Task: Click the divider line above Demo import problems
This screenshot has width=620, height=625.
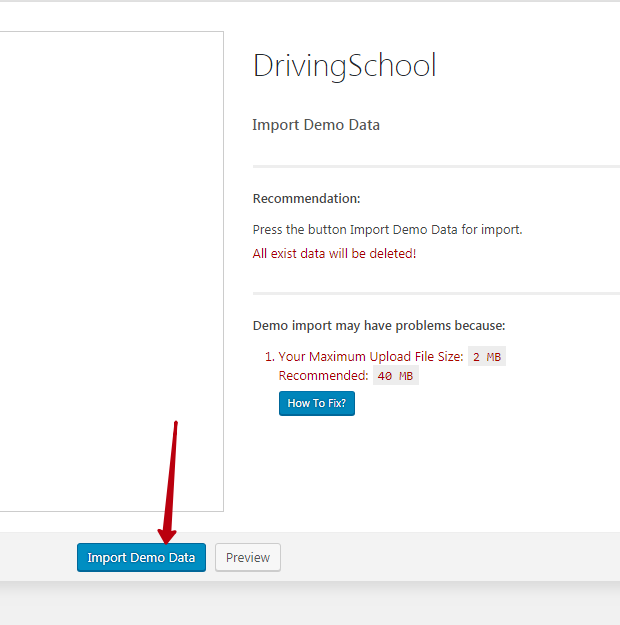Action: [436, 294]
